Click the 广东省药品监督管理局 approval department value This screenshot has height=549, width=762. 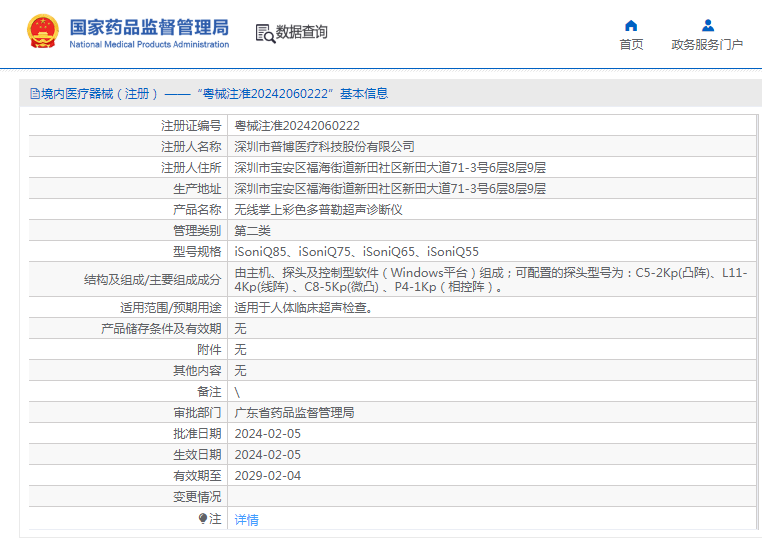pyautogui.click(x=294, y=413)
